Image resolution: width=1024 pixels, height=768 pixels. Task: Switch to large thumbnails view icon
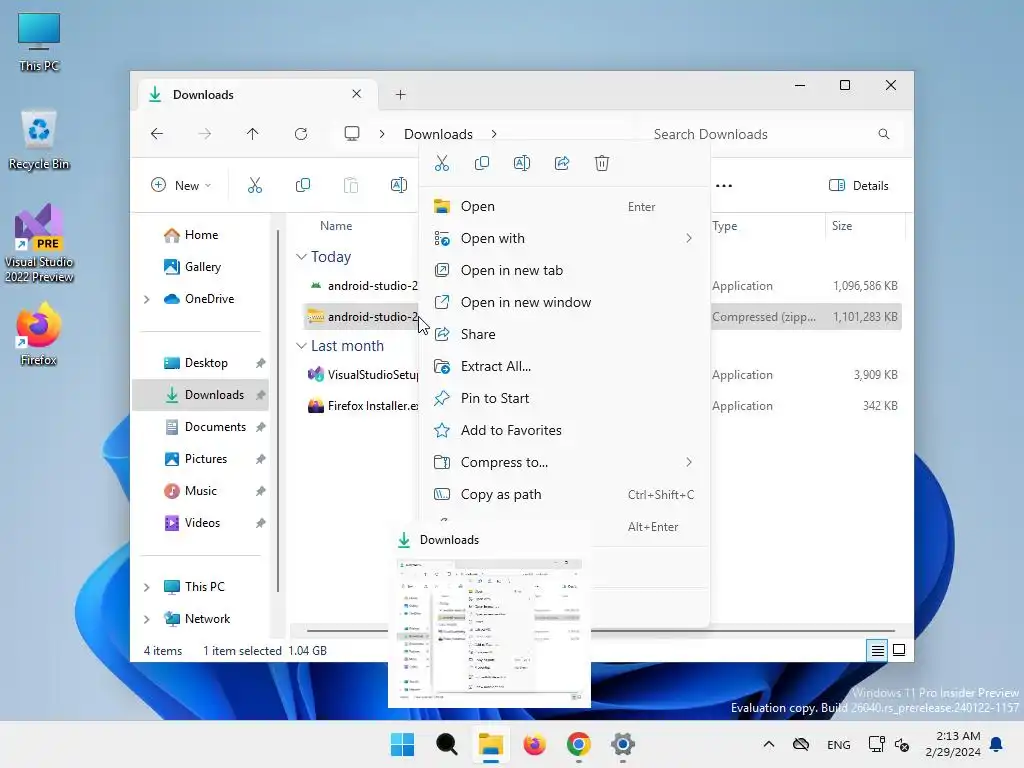(x=899, y=650)
